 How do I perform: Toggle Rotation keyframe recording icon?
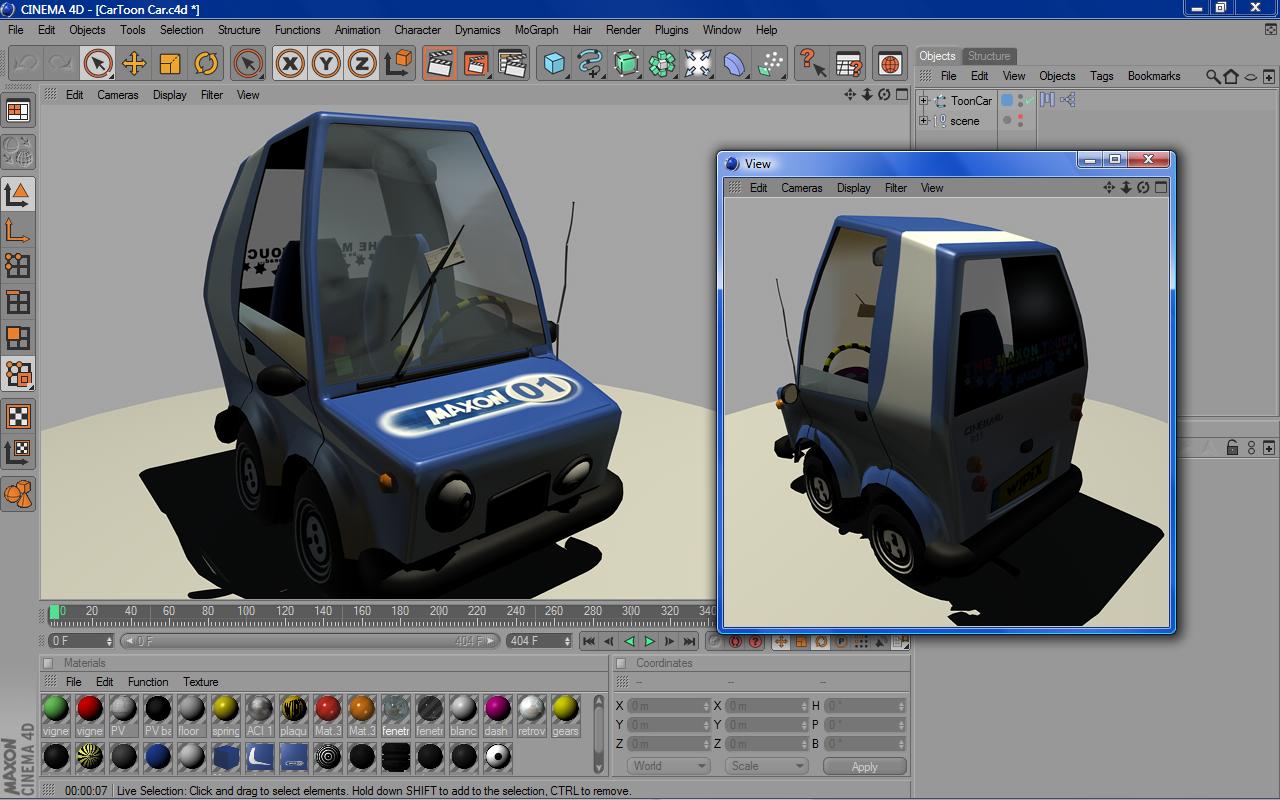pos(821,642)
